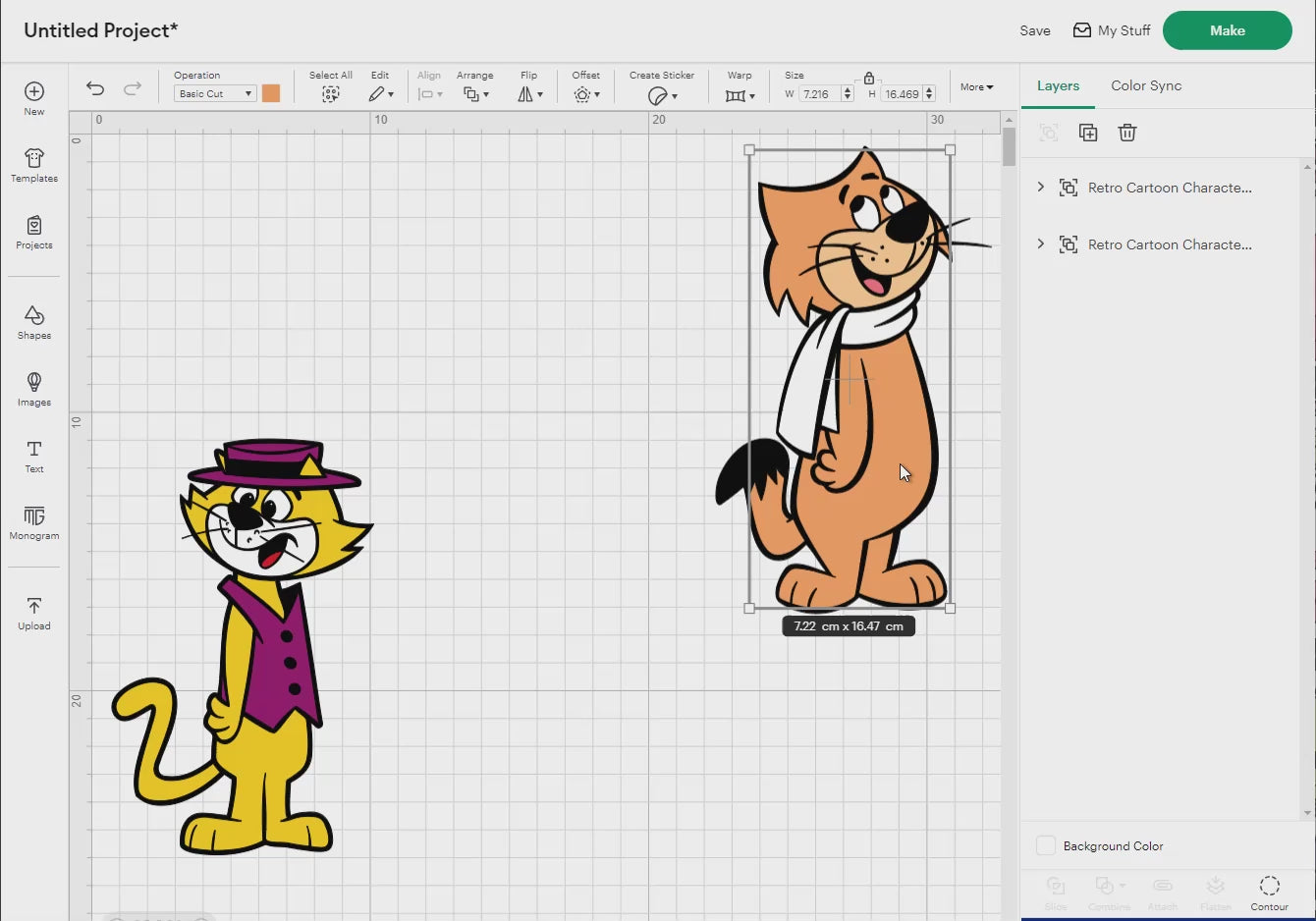The height and width of the screenshot is (921, 1316).
Task: Open the Operation Basic Cut dropdown
Action: tap(215, 93)
